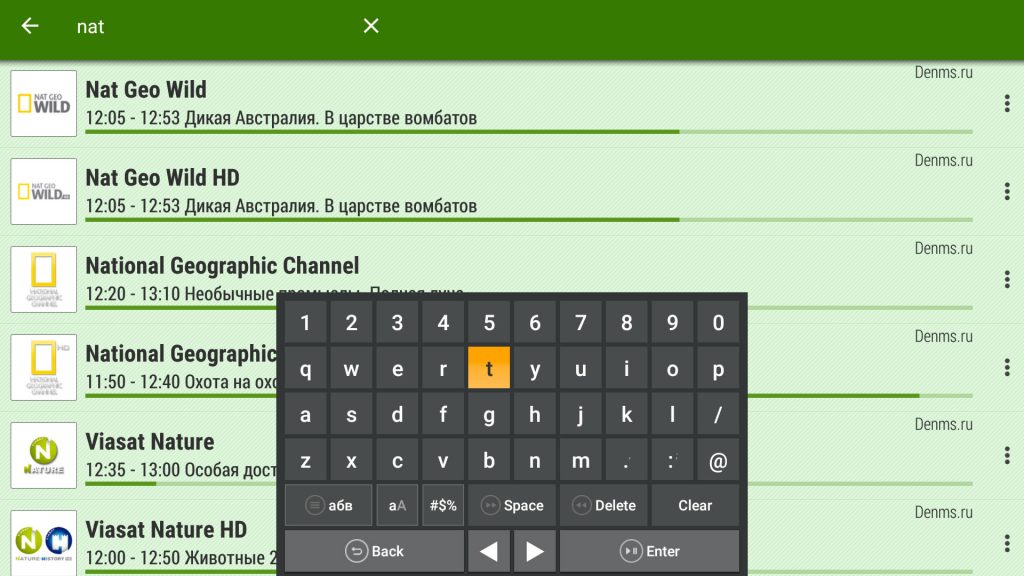Erase all input with Clear key
This screenshot has height=576, width=1024.
coord(696,505)
